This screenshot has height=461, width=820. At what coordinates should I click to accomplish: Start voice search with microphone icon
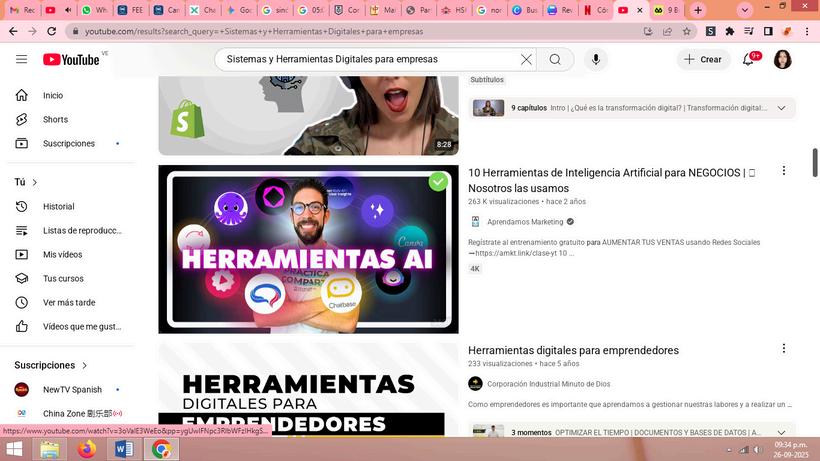(596, 60)
